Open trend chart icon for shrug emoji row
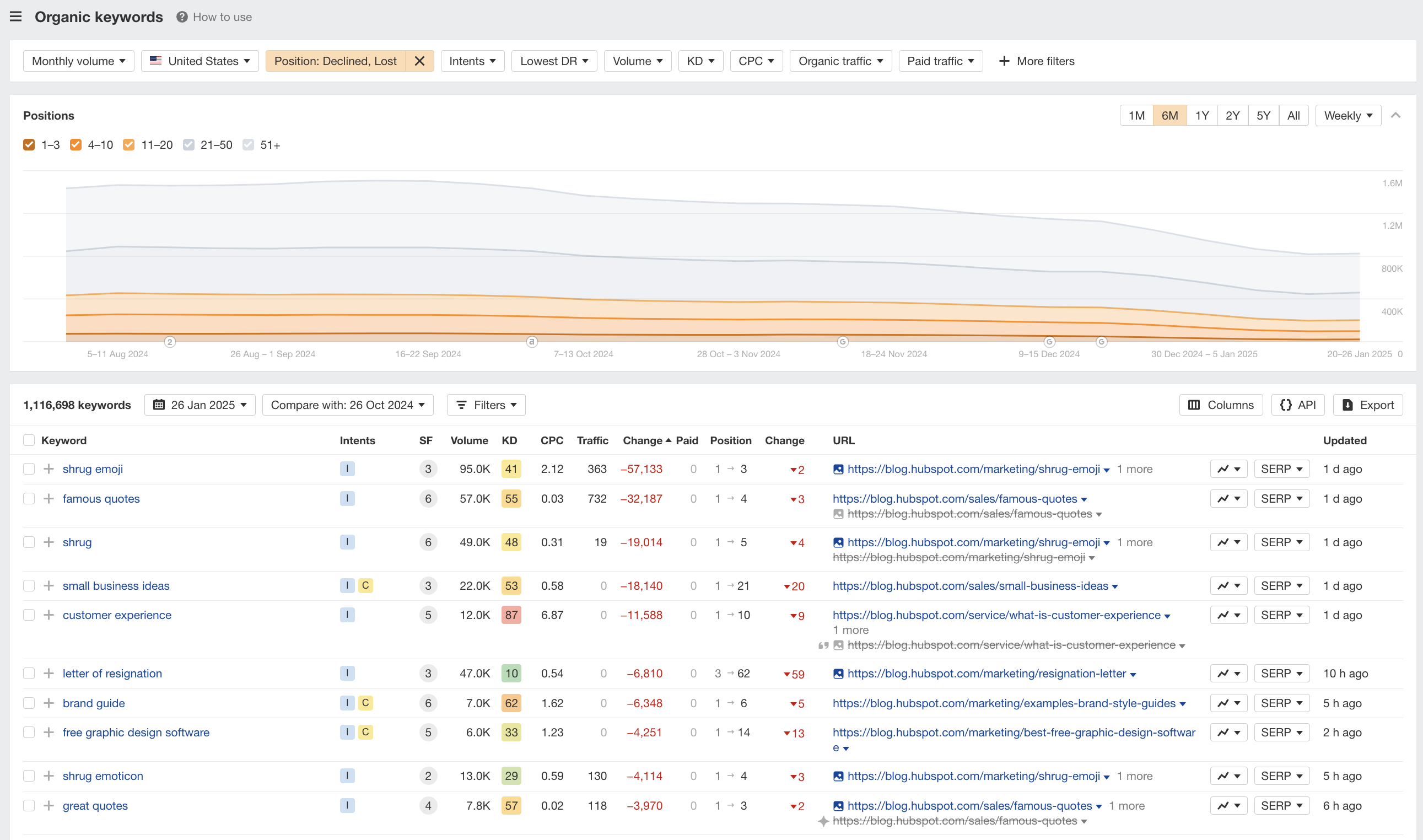 (x=1228, y=469)
